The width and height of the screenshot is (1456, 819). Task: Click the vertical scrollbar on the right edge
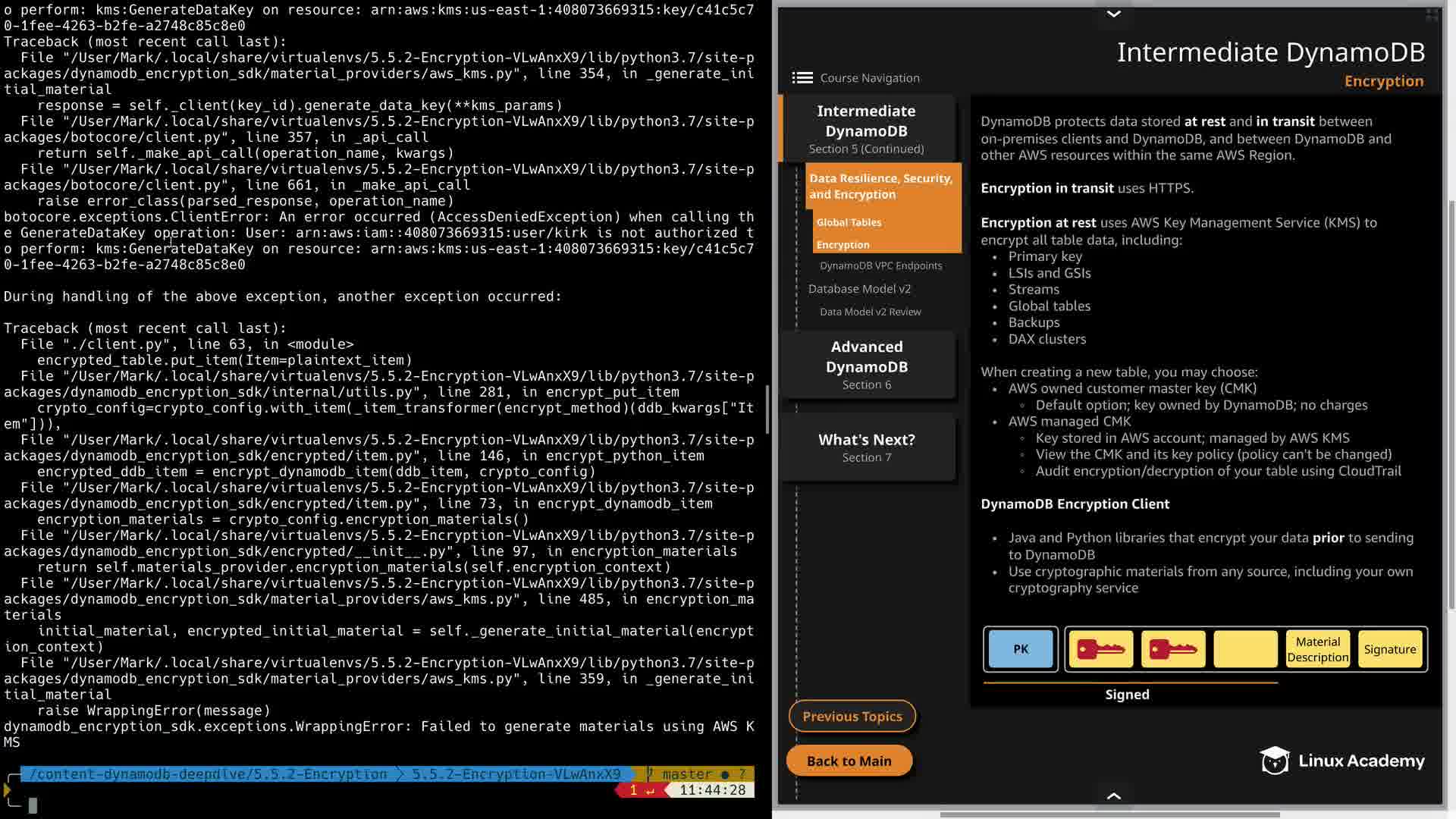[1451, 402]
